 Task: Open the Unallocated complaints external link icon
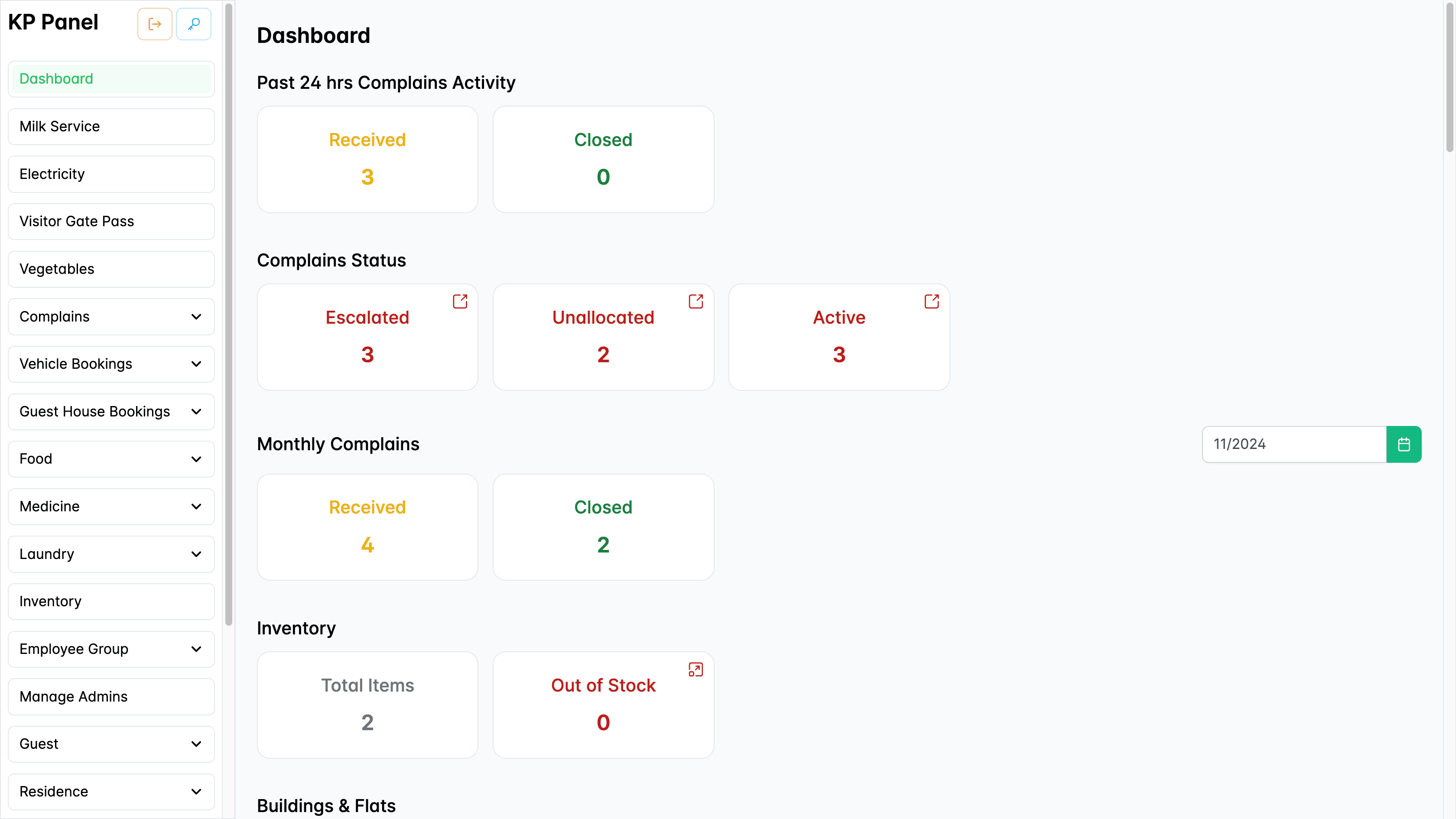tap(696, 301)
